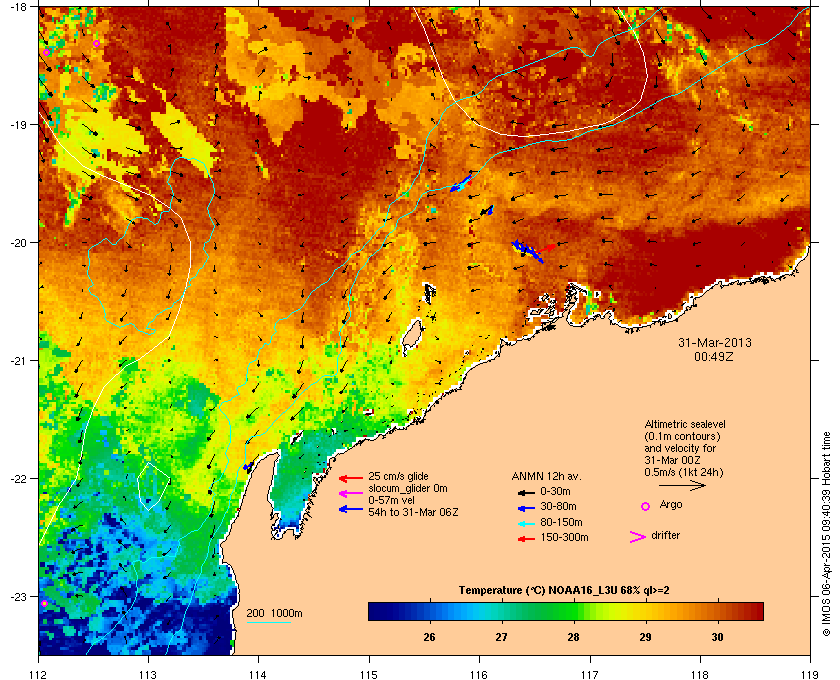The height and width of the screenshot is (680, 840).
Task: Click the blue glider track near 19.5°S 115.8°E
Action: pos(461,184)
